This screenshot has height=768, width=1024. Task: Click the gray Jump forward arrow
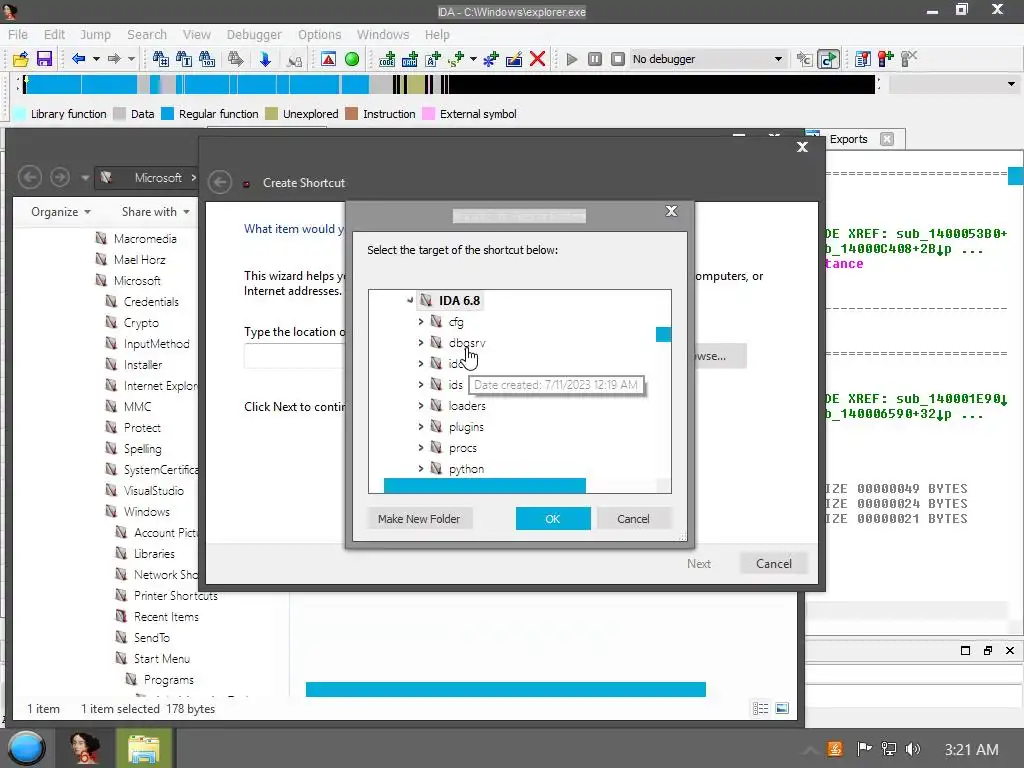(114, 59)
